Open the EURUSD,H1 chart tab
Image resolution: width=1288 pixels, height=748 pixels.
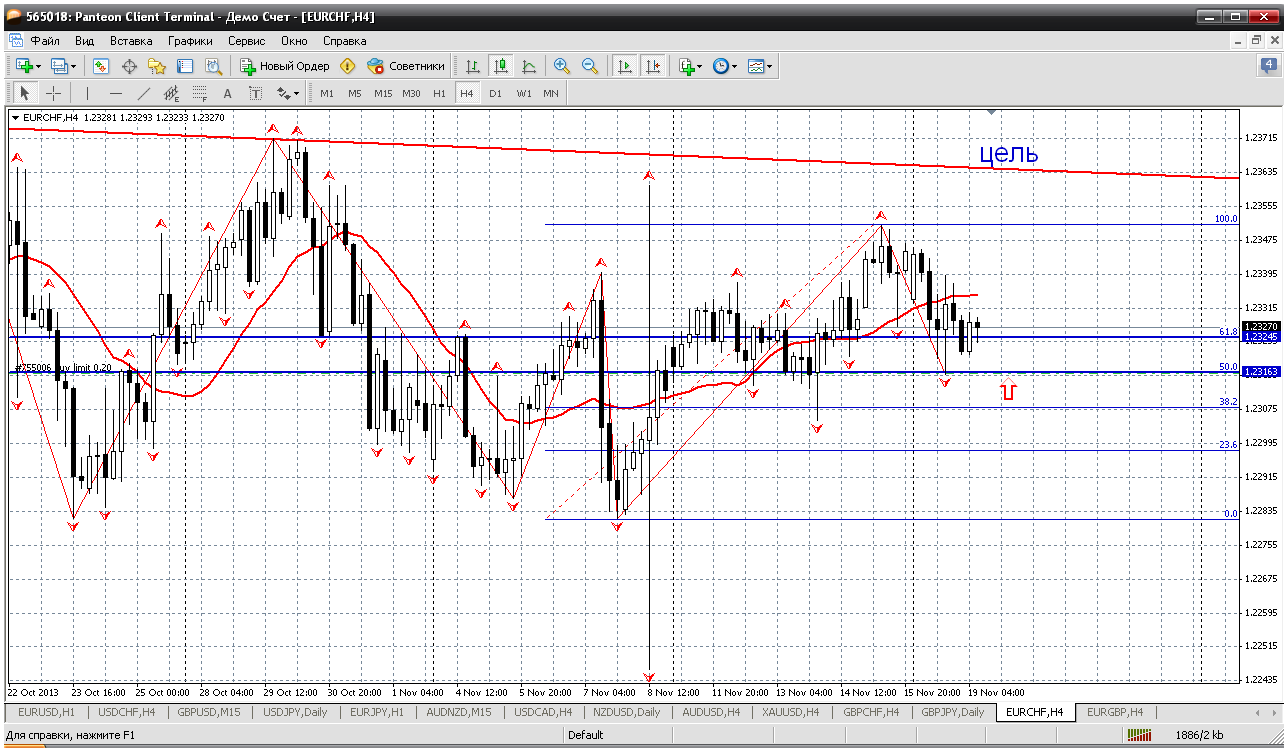point(47,712)
